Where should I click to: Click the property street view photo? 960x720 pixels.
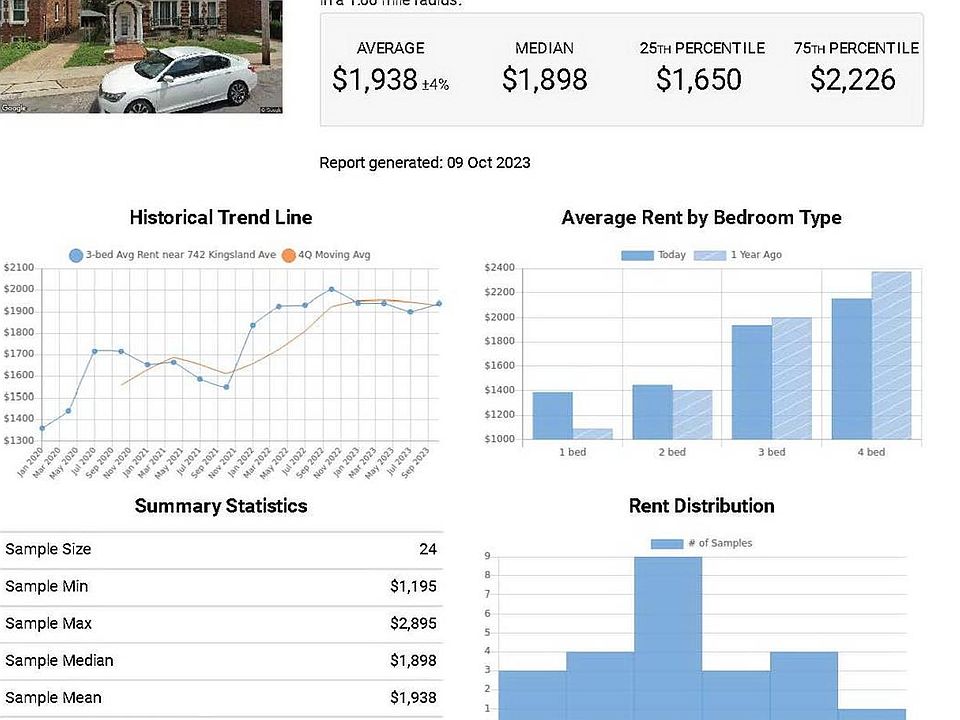141,56
